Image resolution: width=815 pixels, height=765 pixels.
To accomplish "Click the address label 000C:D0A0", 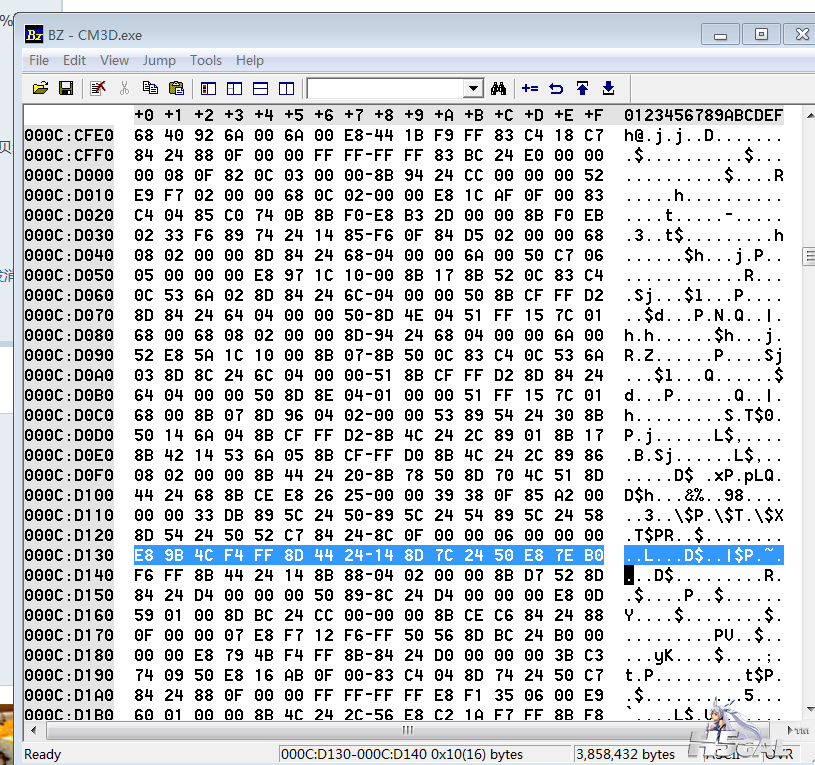I will coord(69,375).
